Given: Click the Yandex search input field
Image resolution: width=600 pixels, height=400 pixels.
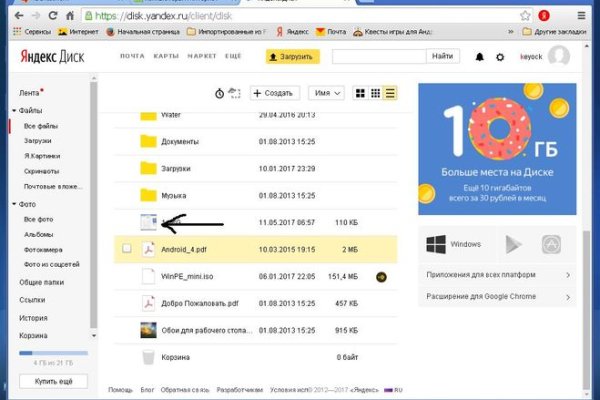Looking at the screenshot, I should pyautogui.click(x=377, y=58).
